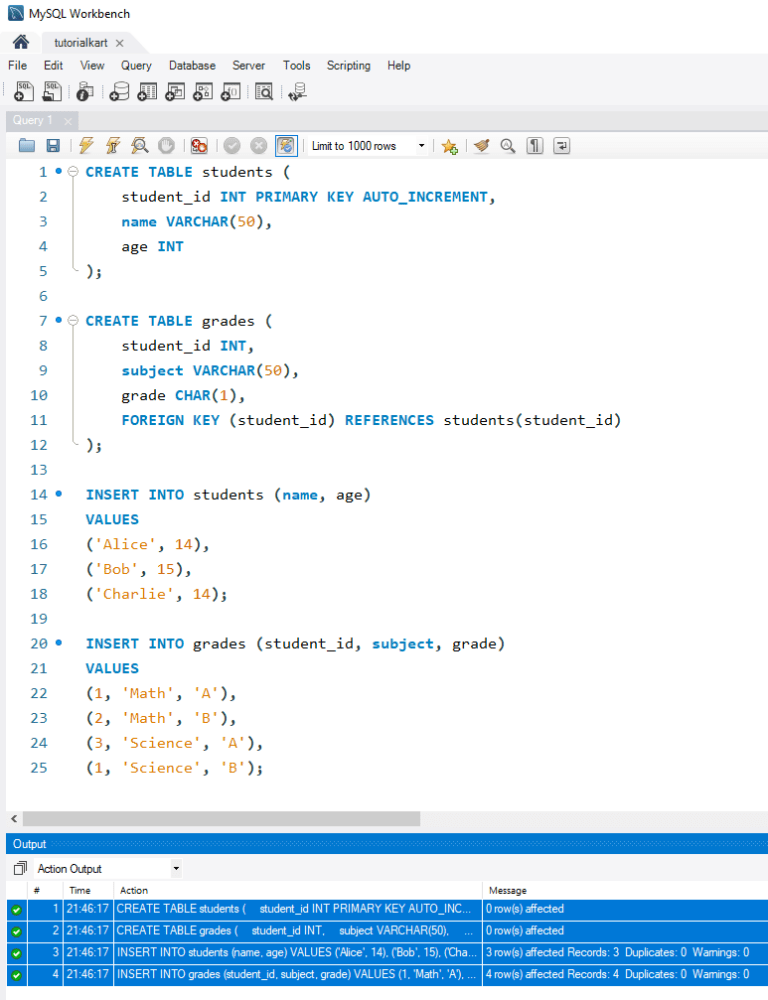Screen dimensions: 768x1000
Task: Open the View menu
Action: pos(92,66)
